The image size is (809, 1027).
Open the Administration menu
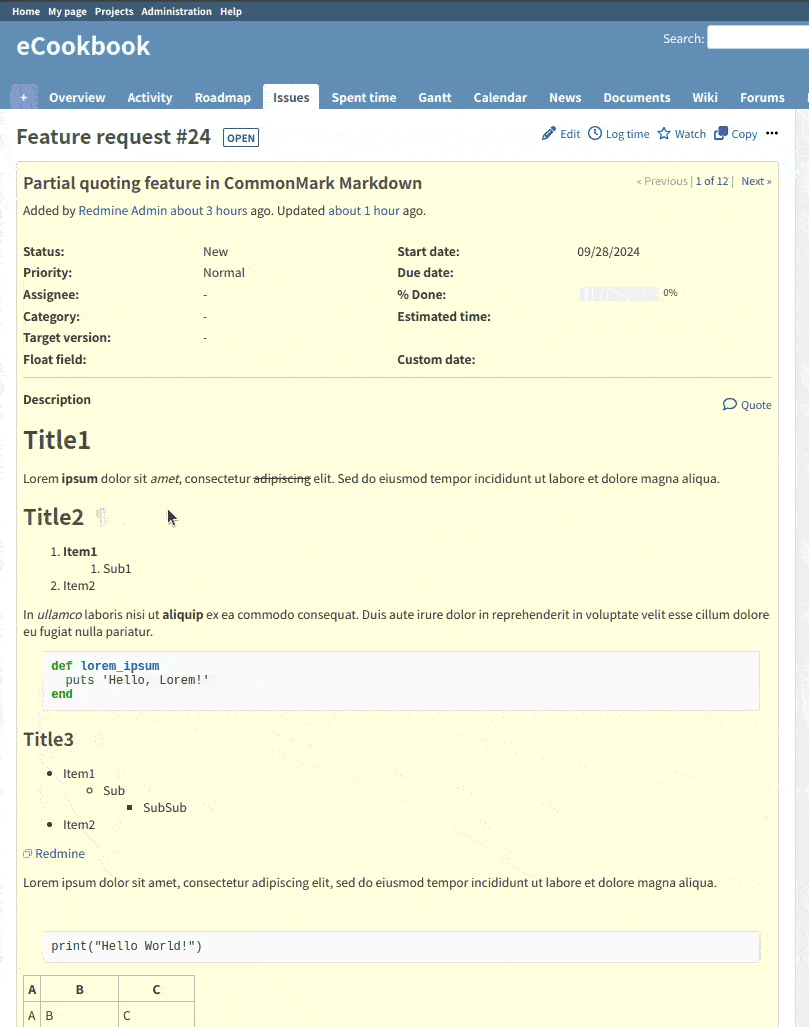point(176,11)
